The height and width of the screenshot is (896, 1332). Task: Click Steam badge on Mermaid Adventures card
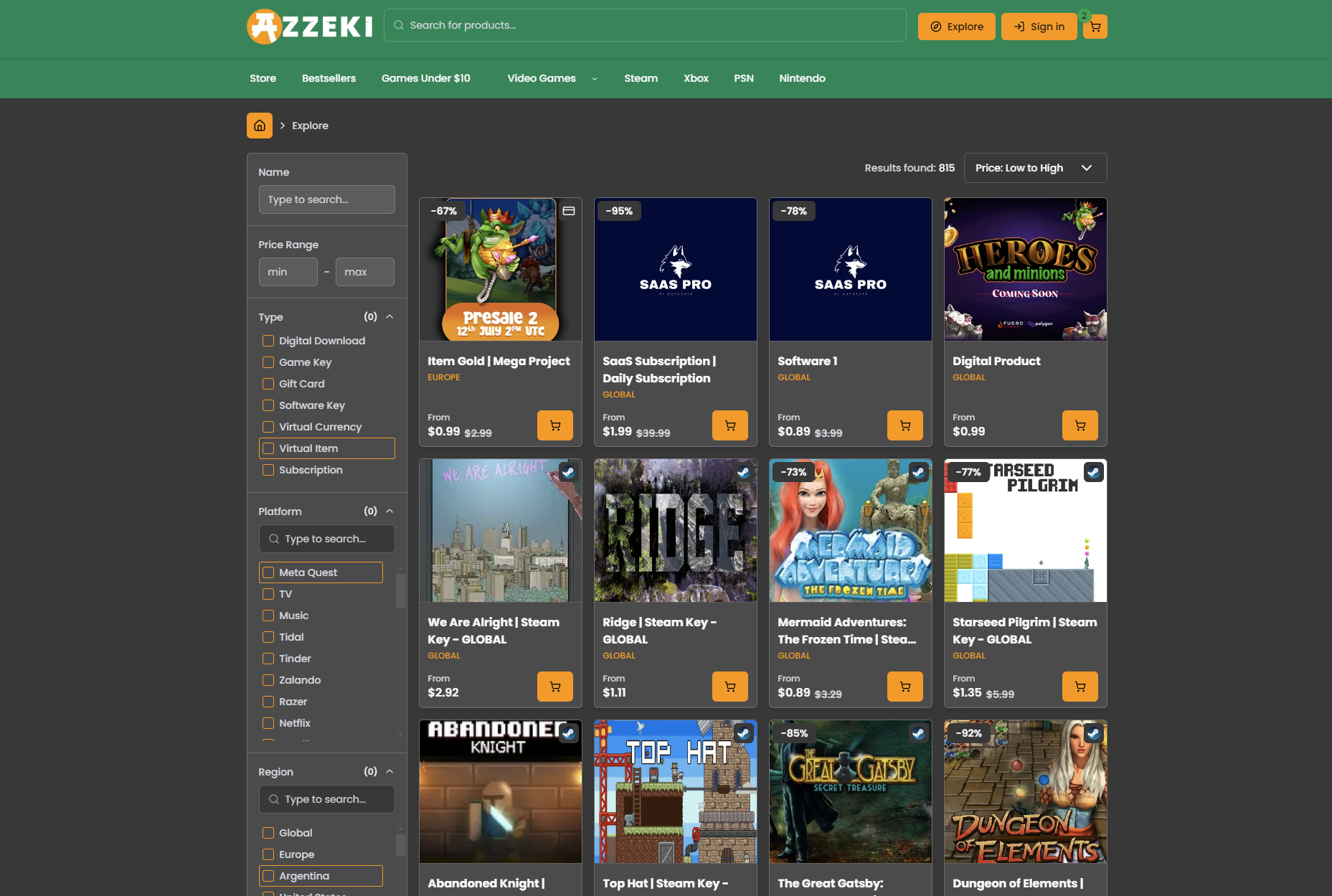(918, 472)
